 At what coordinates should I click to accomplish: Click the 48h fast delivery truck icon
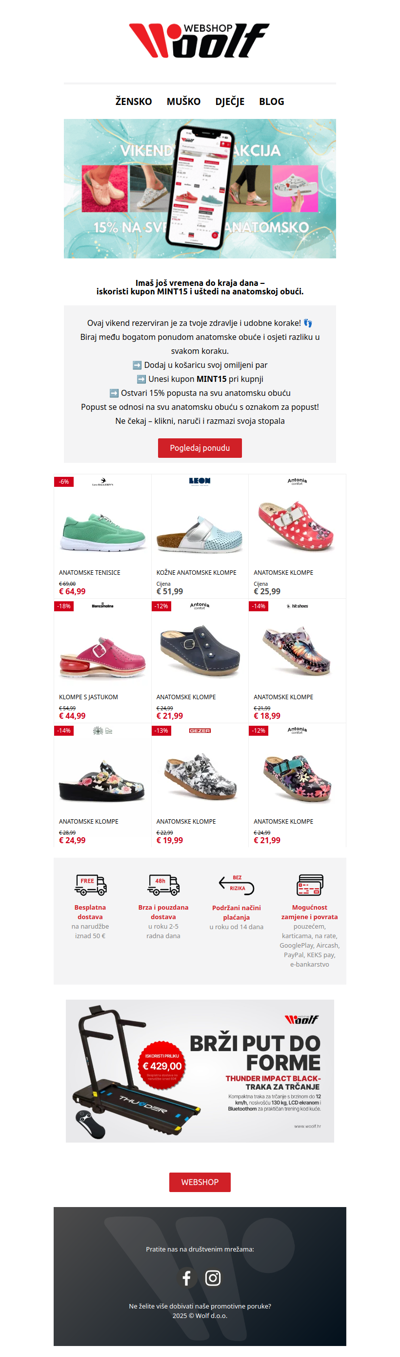coord(163,885)
